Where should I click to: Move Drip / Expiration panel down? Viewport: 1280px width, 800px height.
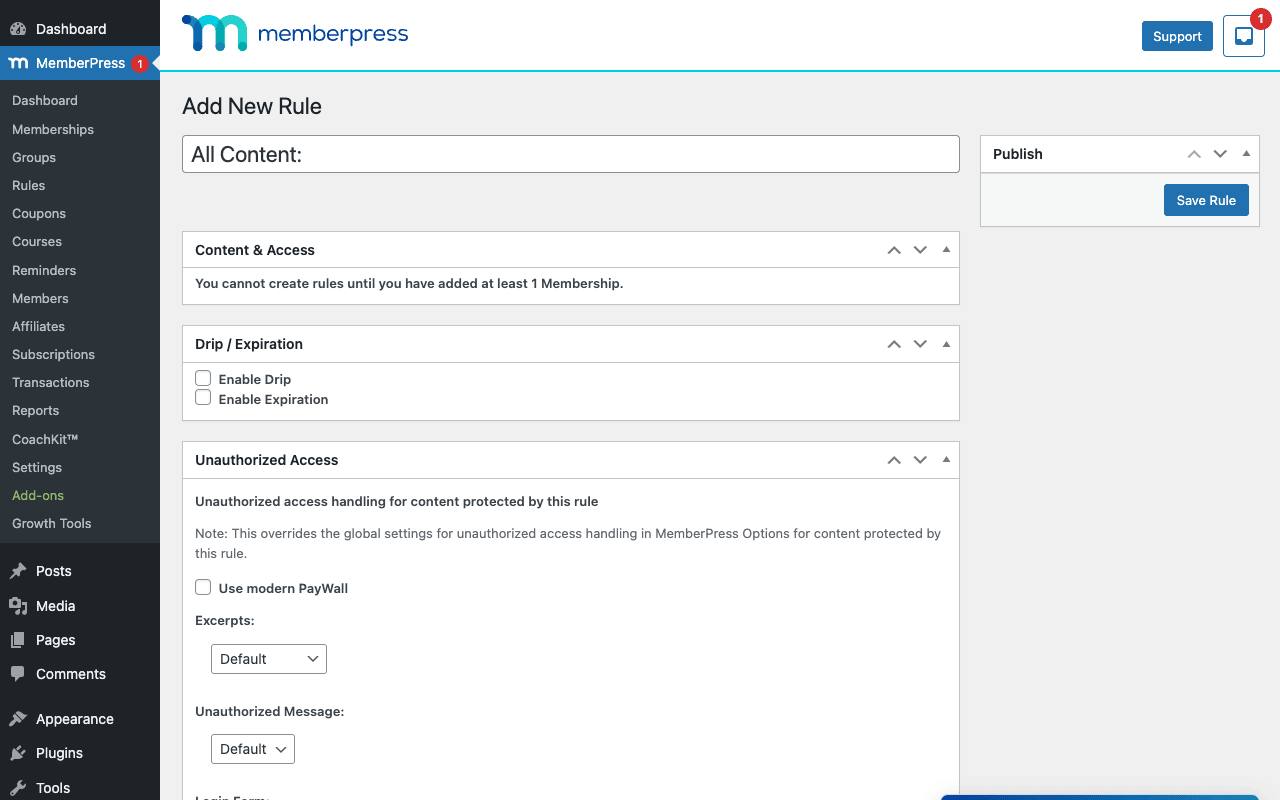point(920,344)
